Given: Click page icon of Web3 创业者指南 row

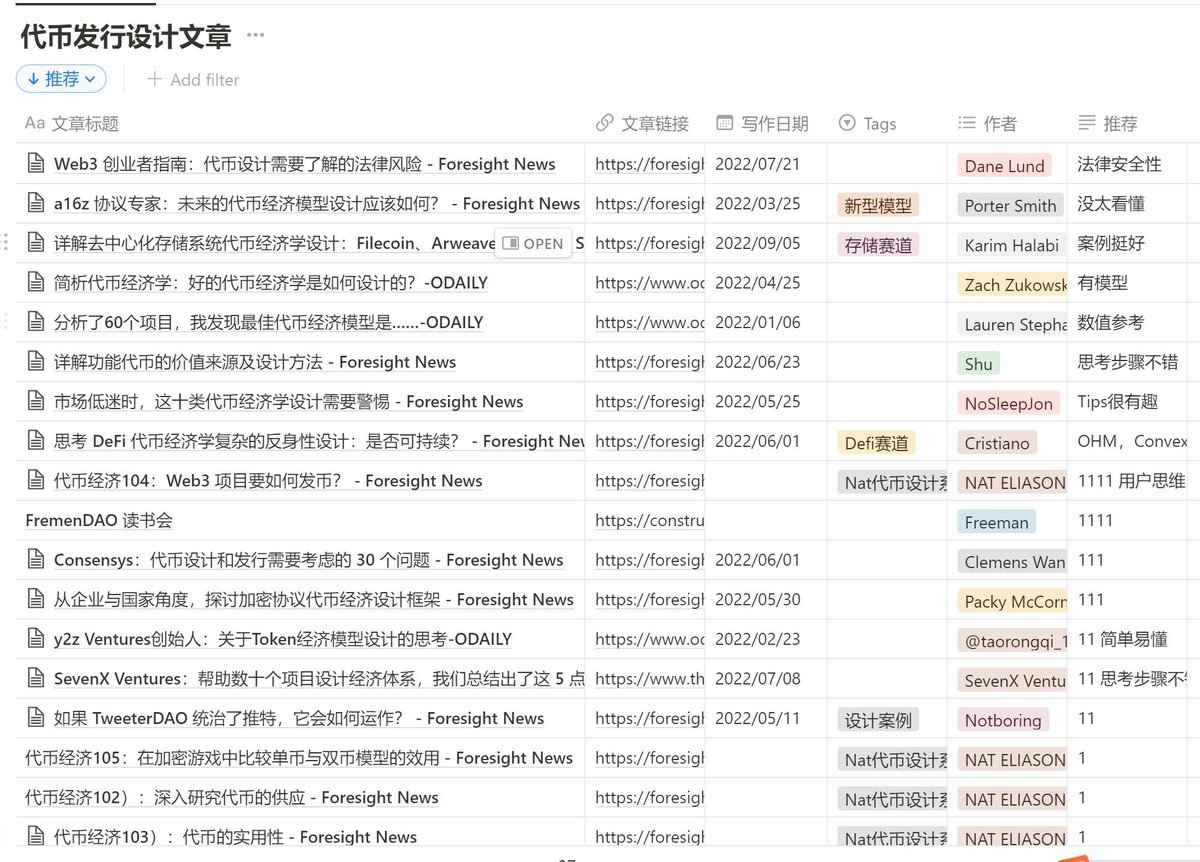Looking at the screenshot, I should click(x=36, y=164).
